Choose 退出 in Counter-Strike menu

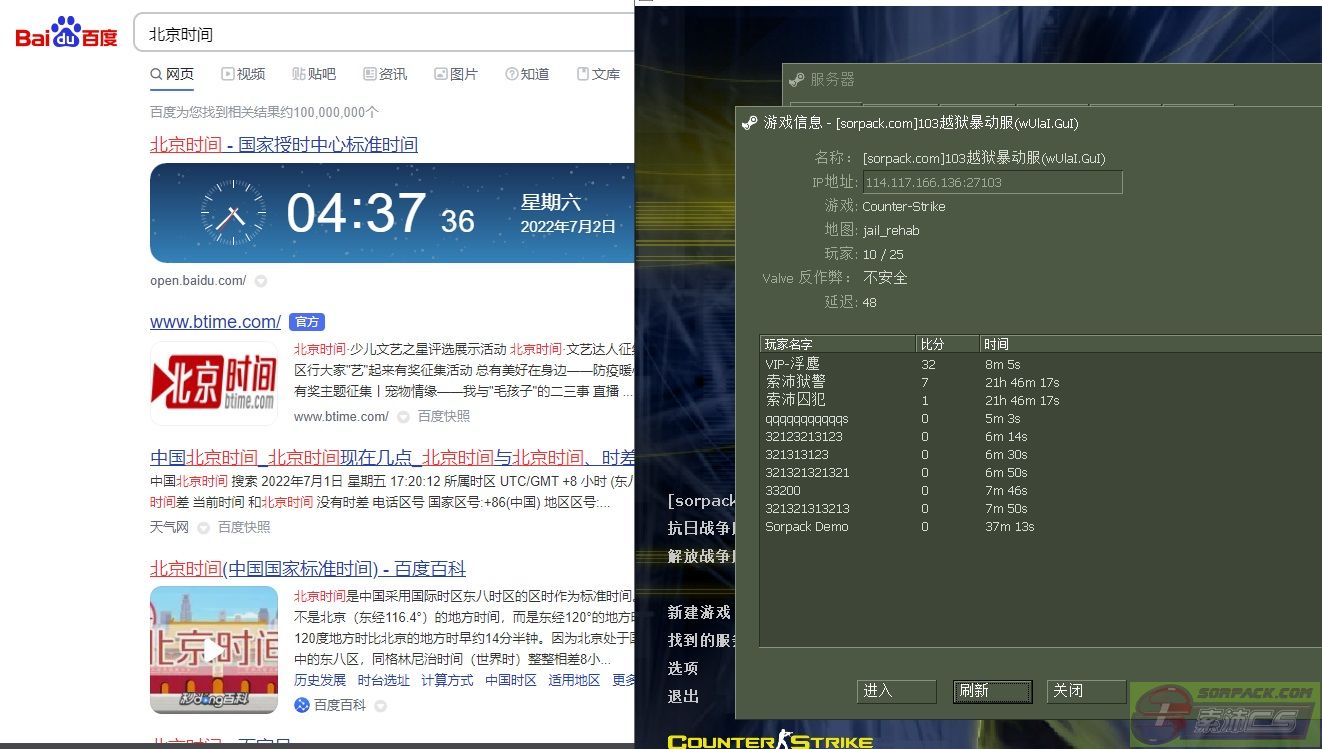coord(683,696)
